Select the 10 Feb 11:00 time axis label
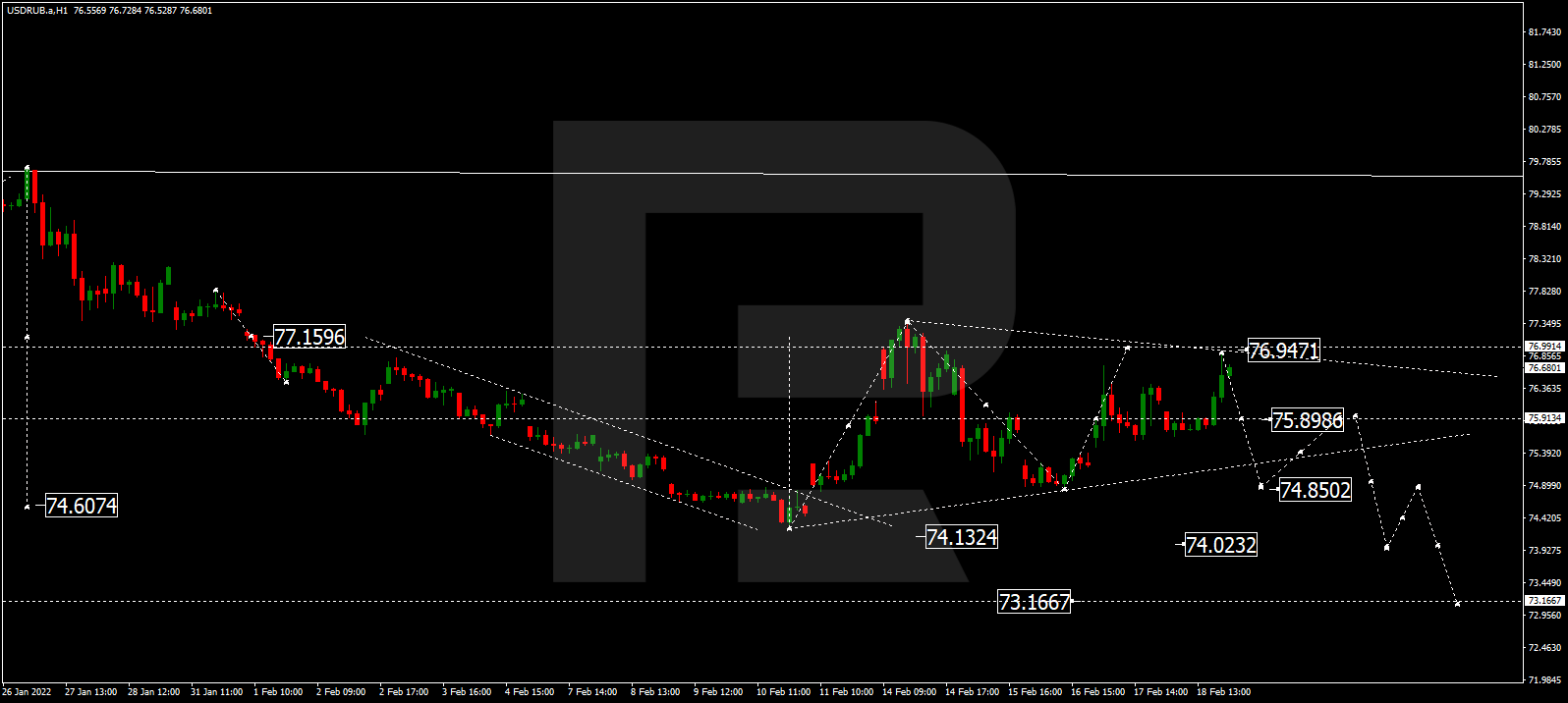1568x703 pixels. tap(783, 692)
